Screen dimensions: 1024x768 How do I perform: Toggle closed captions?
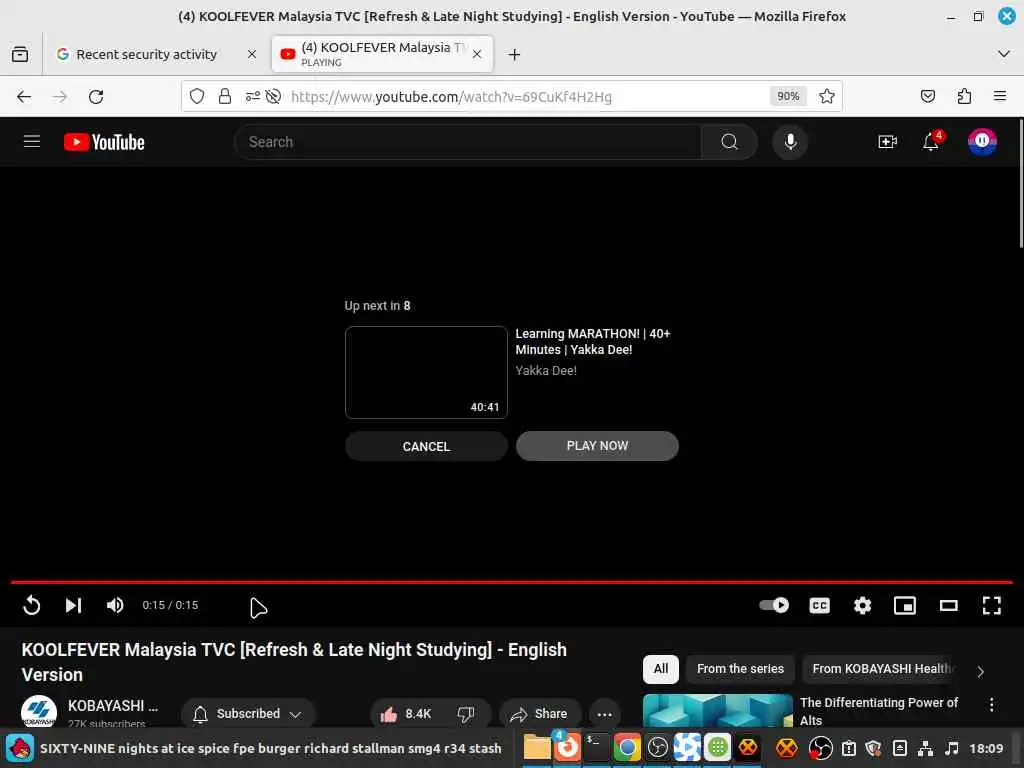(819, 605)
